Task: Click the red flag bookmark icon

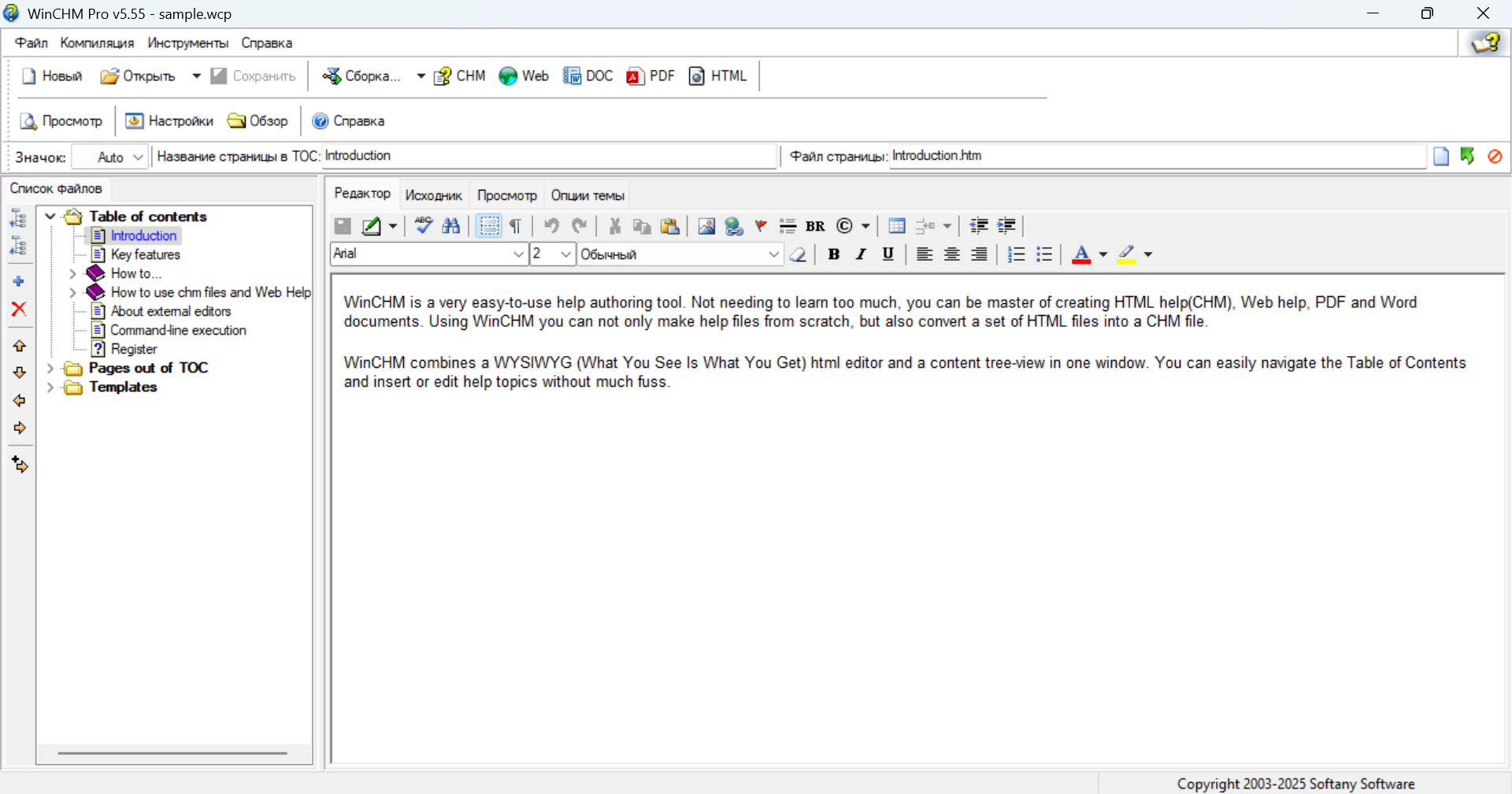Action: (x=761, y=226)
